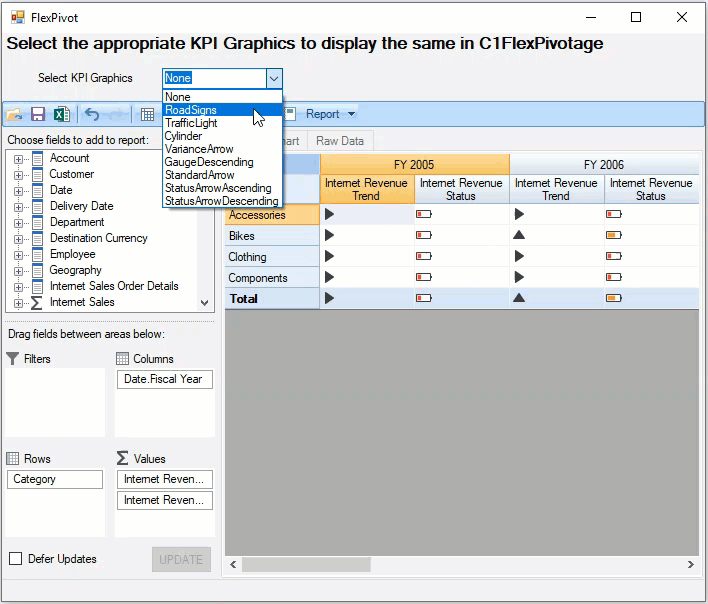The height and width of the screenshot is (604, 708).
Task: Click the open folder toolbar icon
Action: (15, 114)
